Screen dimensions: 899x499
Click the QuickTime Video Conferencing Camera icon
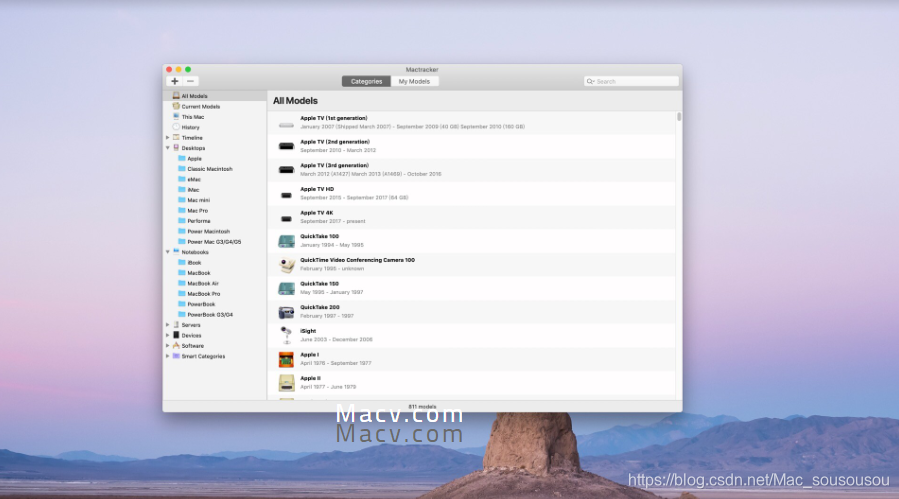coord(286,264)
